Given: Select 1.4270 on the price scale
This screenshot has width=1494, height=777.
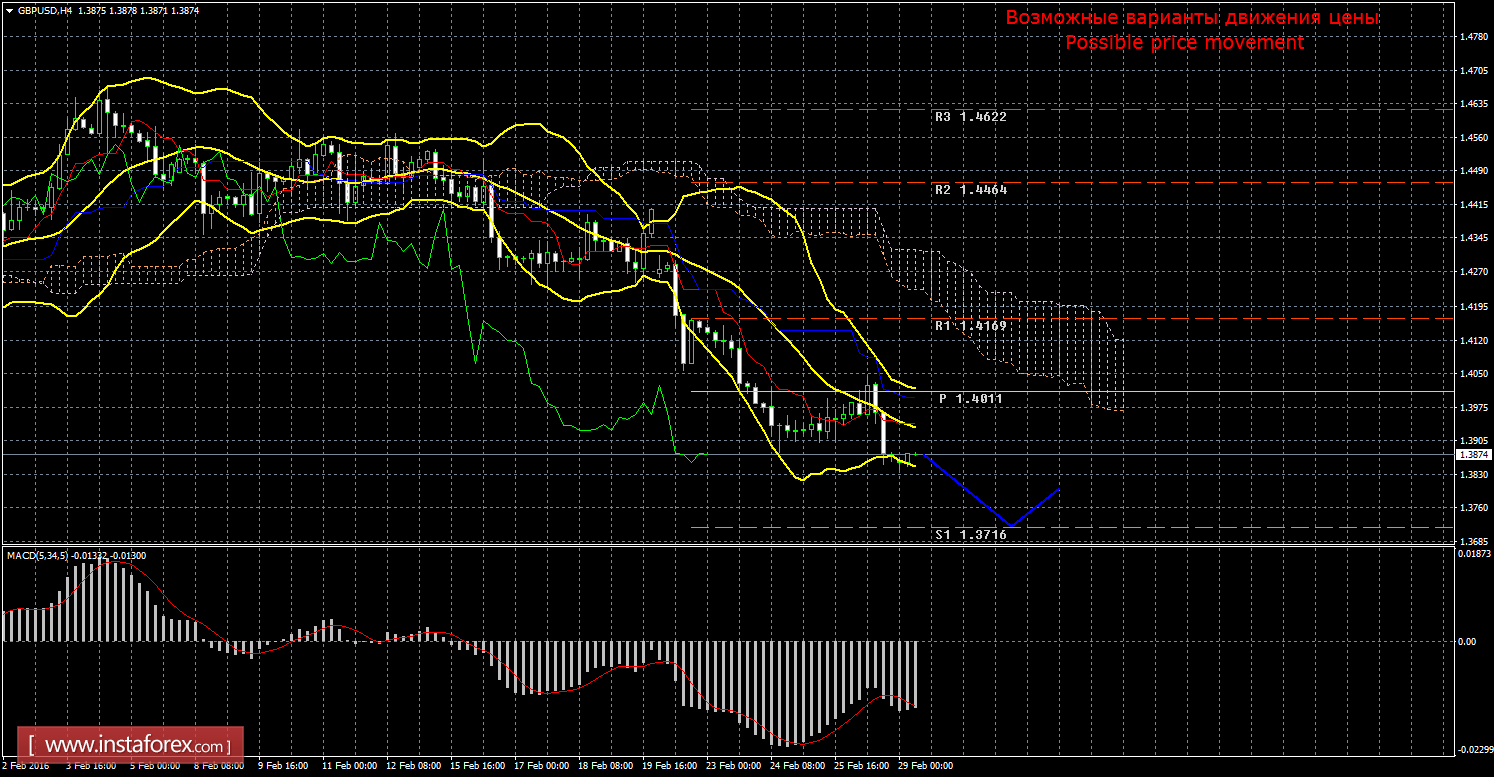Looking at the screenshot, I should click(x=1473, y=273).
